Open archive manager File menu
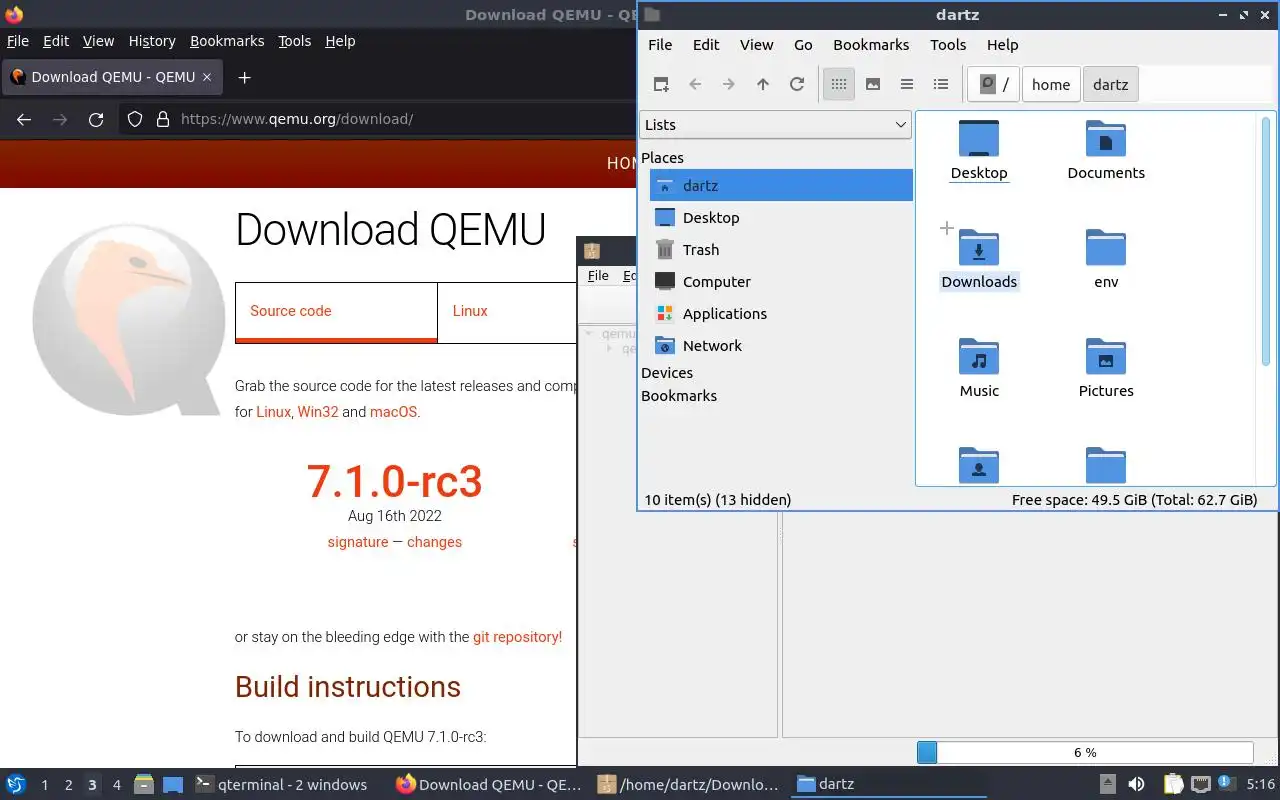 click(598, 275)
